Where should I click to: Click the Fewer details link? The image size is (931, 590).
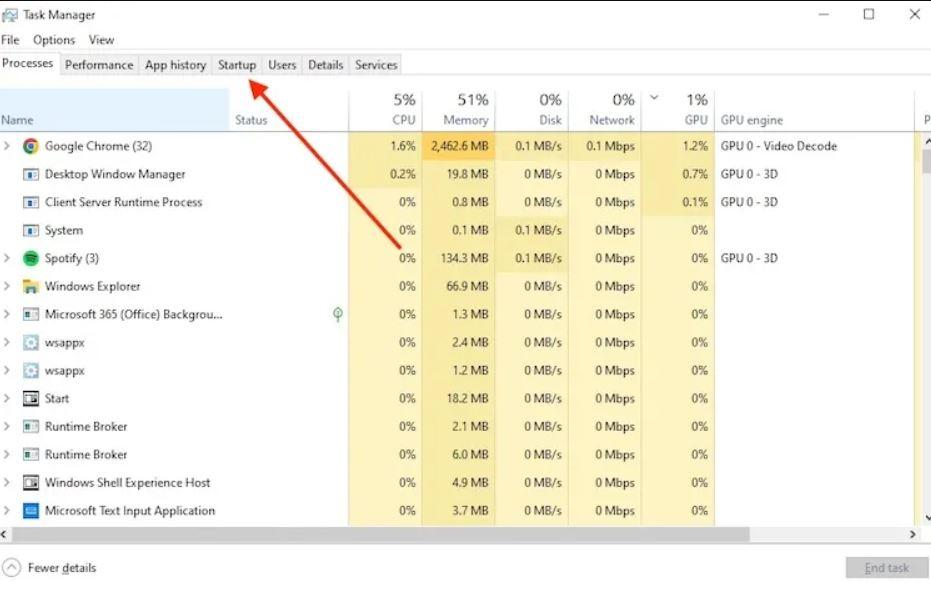pos(62,568)
